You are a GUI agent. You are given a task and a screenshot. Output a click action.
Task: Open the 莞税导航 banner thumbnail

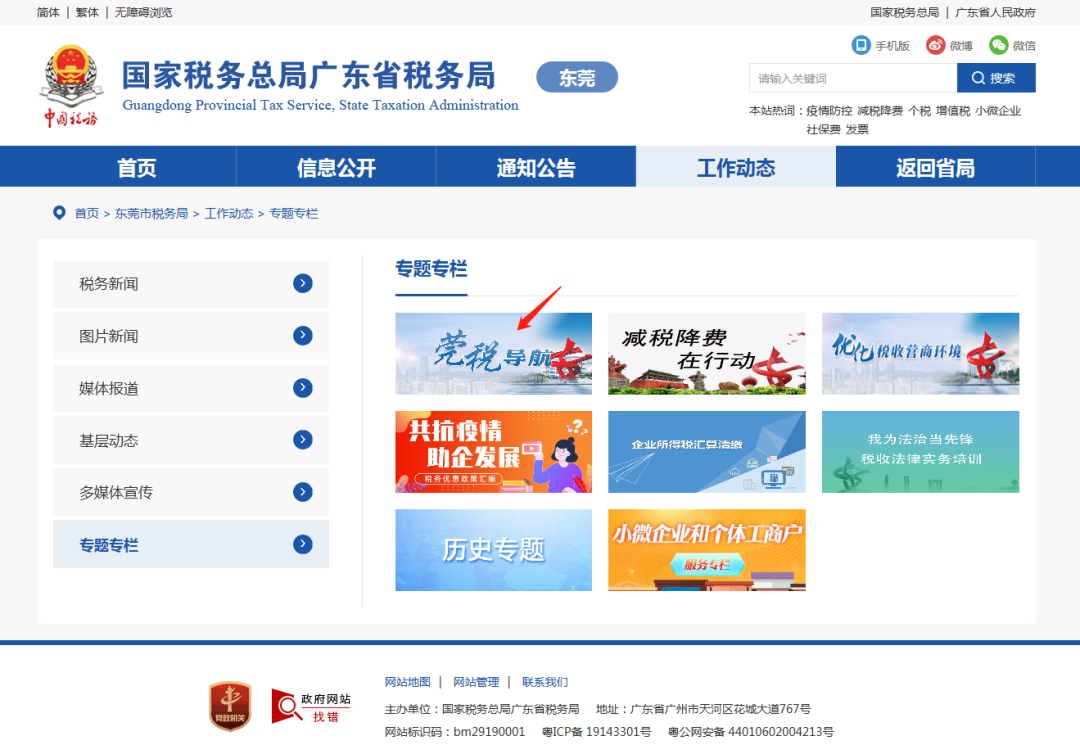point(493,354)
